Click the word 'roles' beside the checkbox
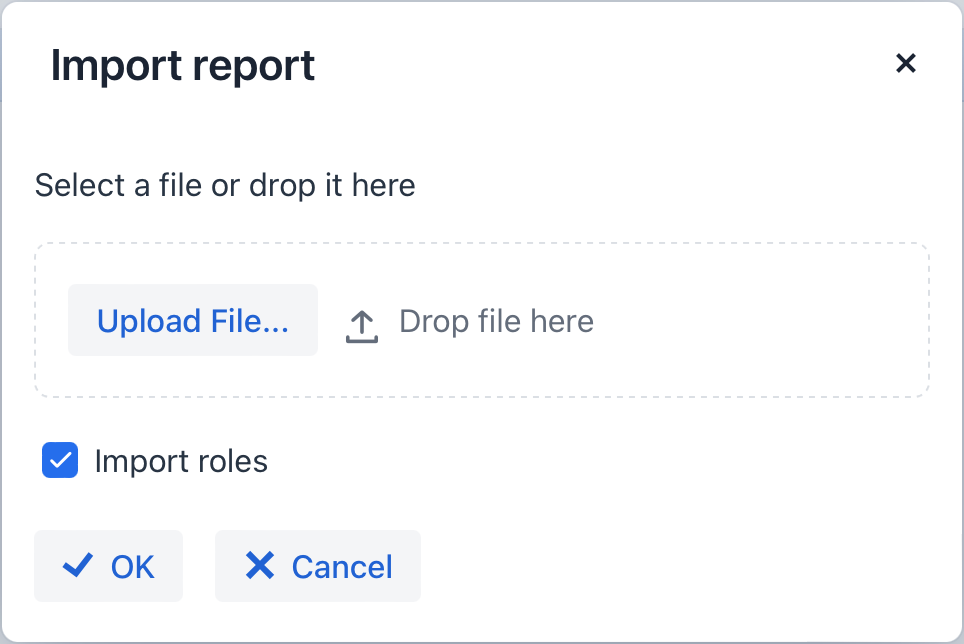This screenshot has width=964, height=644. click(x=234, y=461)
